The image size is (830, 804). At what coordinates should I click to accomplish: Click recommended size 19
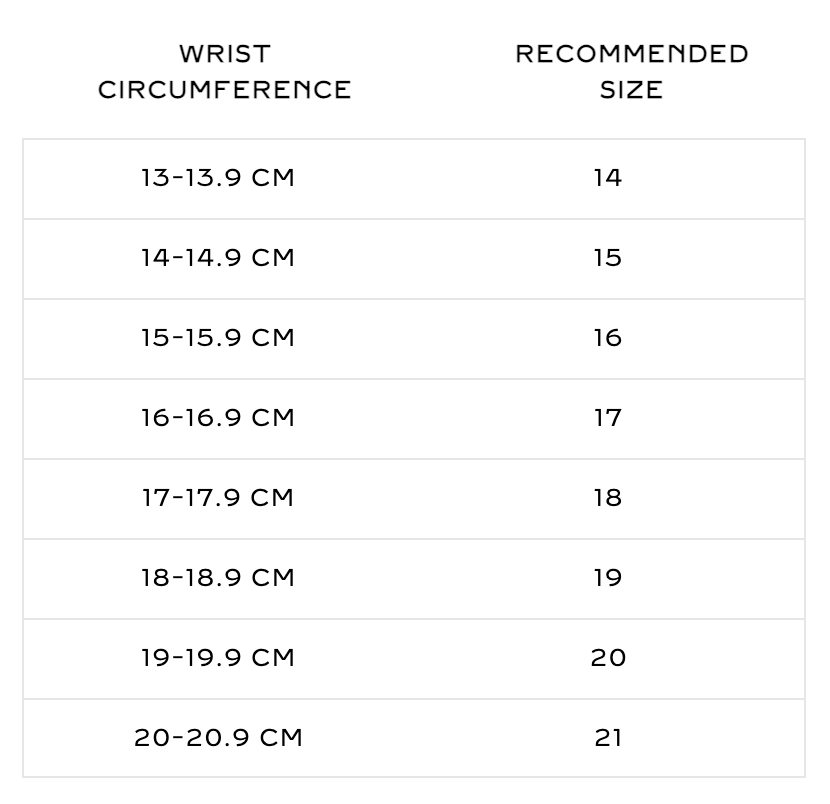[608, 578]
